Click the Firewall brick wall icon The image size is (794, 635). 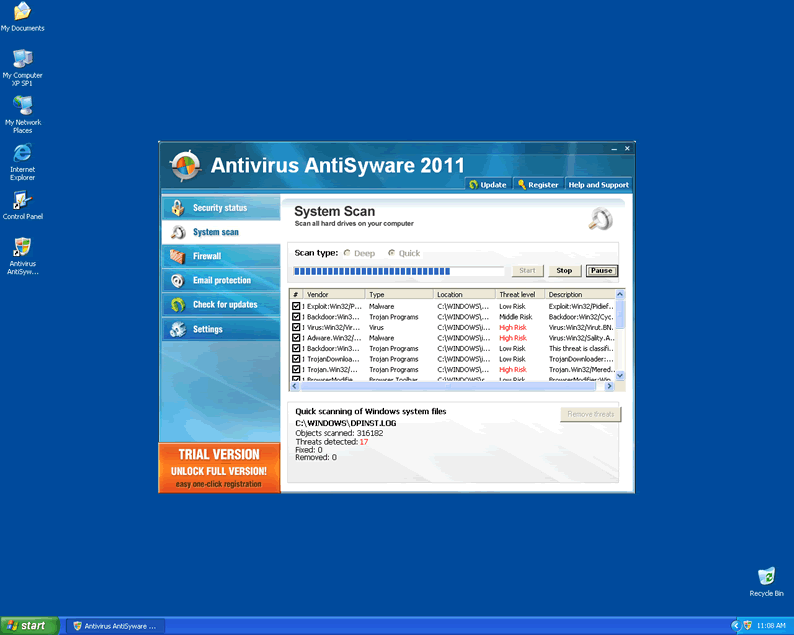[177, 256]
